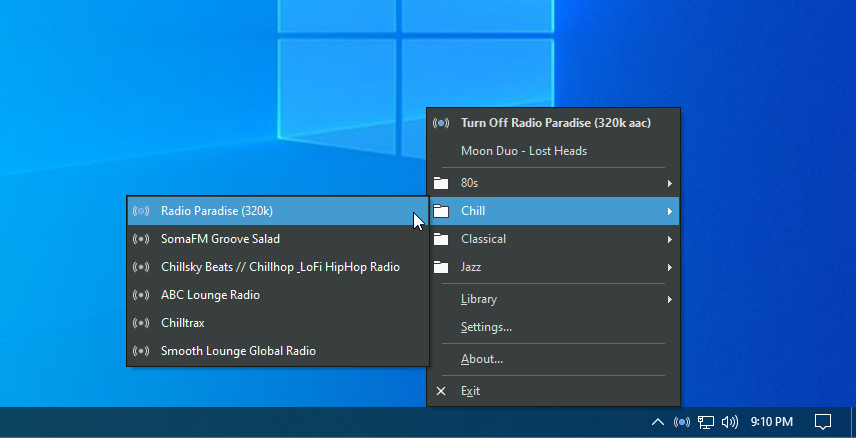
Task: Open the network icon in the system tray
Action: click(x=706, y=422)
